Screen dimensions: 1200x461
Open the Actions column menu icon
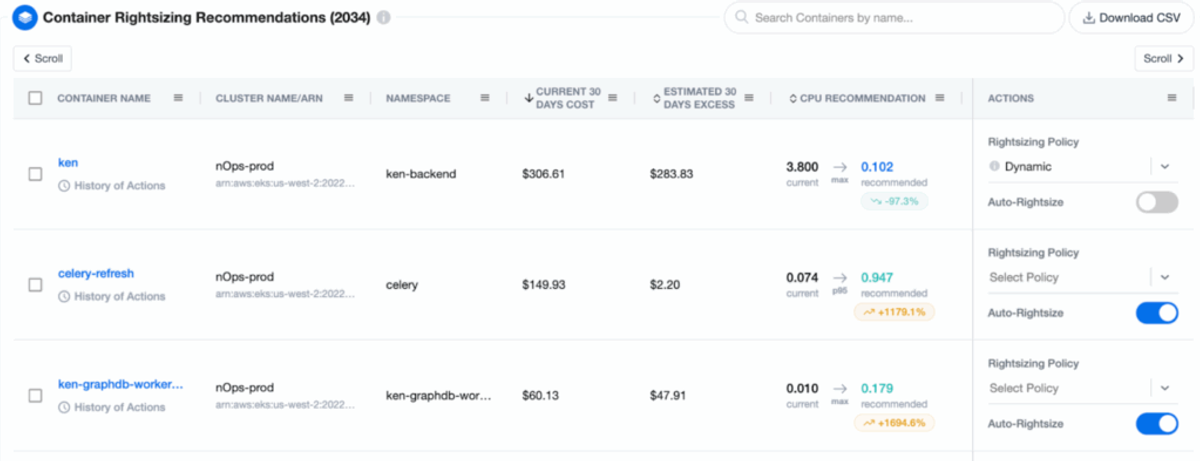(1172, 98)
